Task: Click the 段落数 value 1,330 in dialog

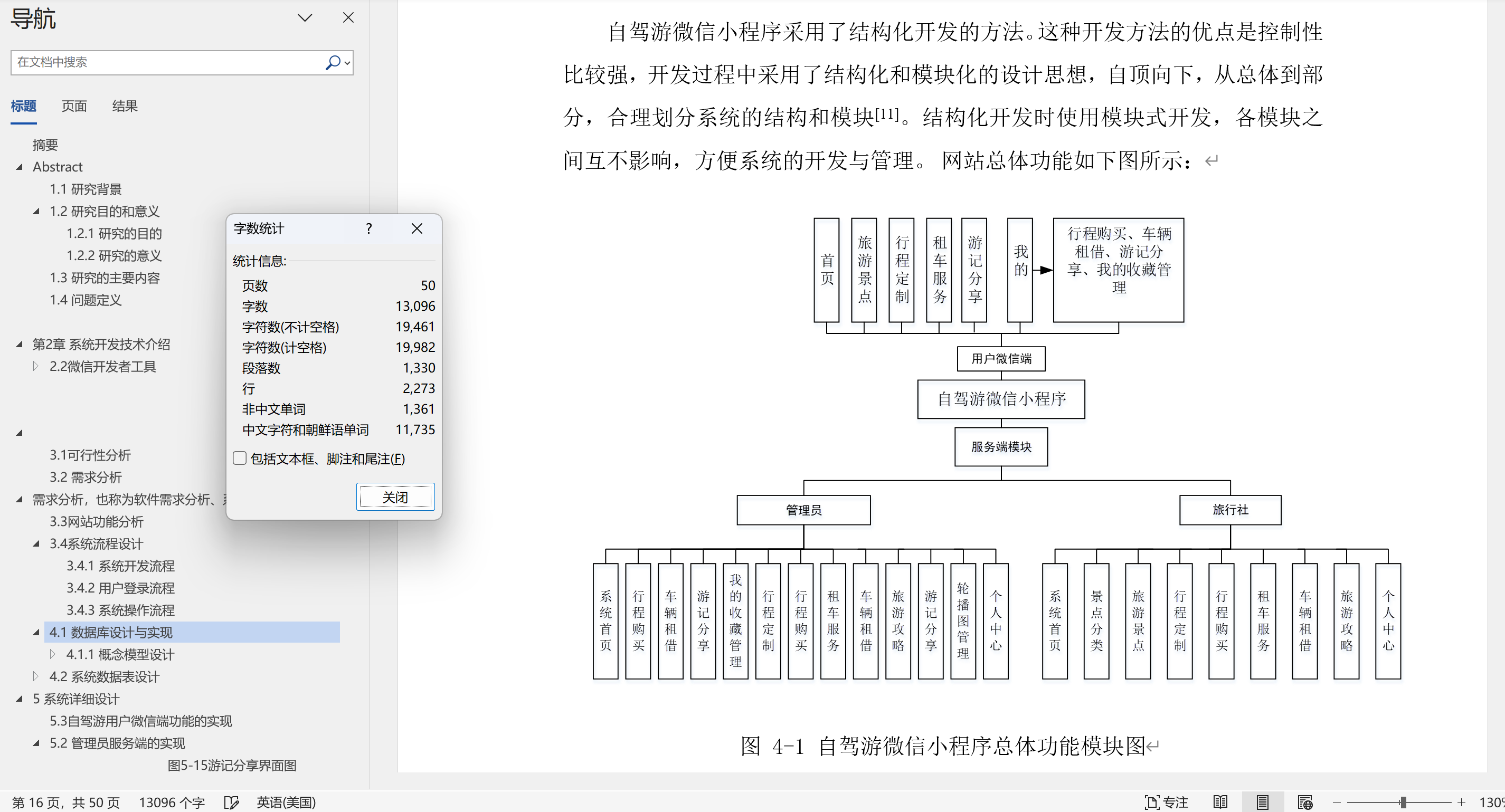Action: coord(419,368)
